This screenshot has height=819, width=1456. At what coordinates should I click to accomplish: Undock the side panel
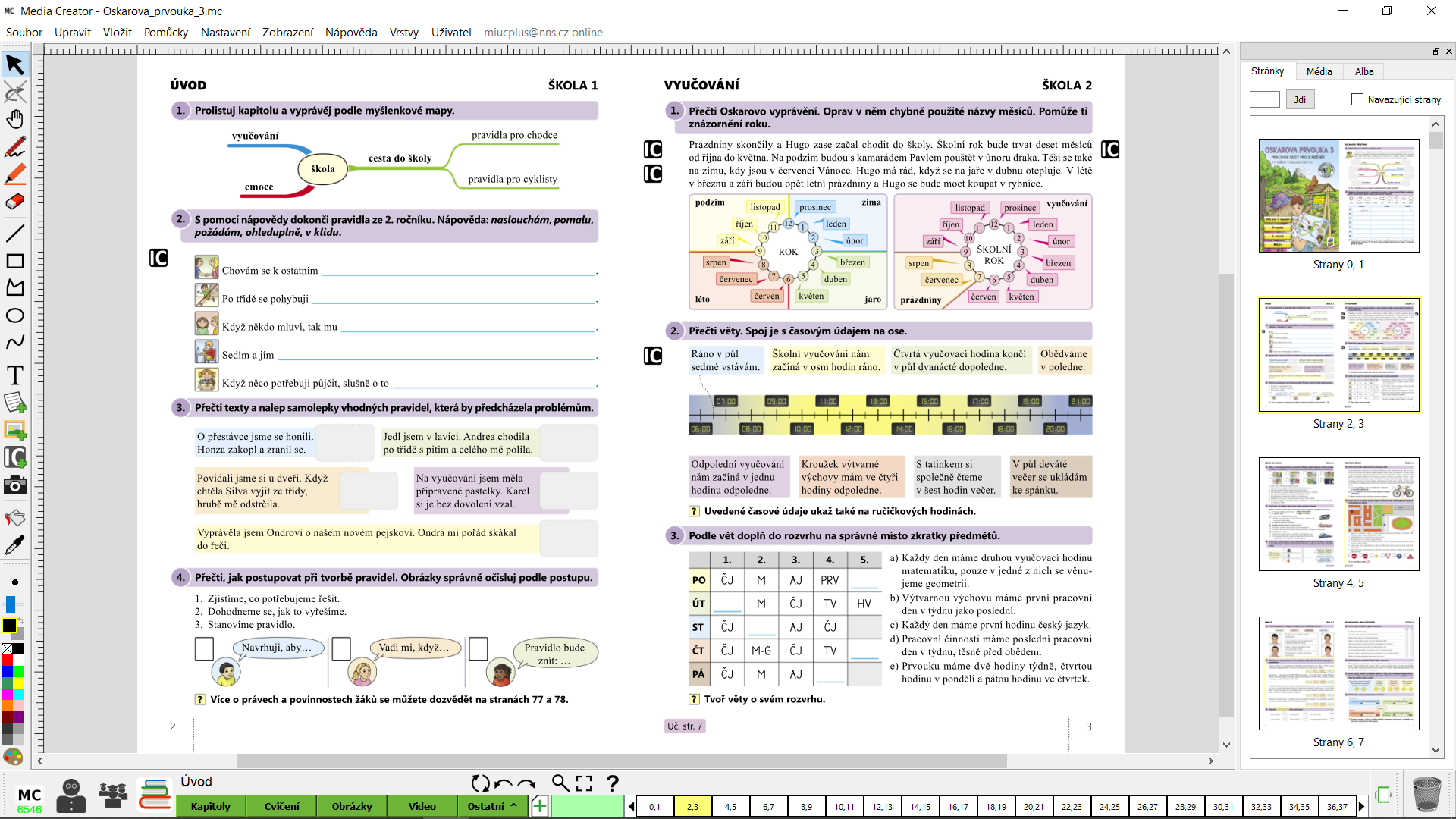1436,52
